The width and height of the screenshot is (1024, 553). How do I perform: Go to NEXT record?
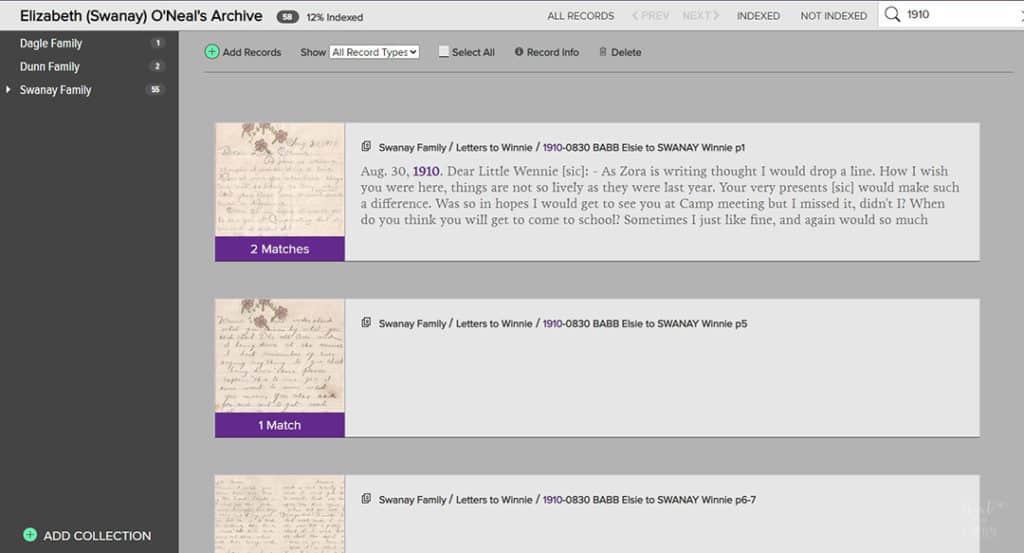coord(700,16)
